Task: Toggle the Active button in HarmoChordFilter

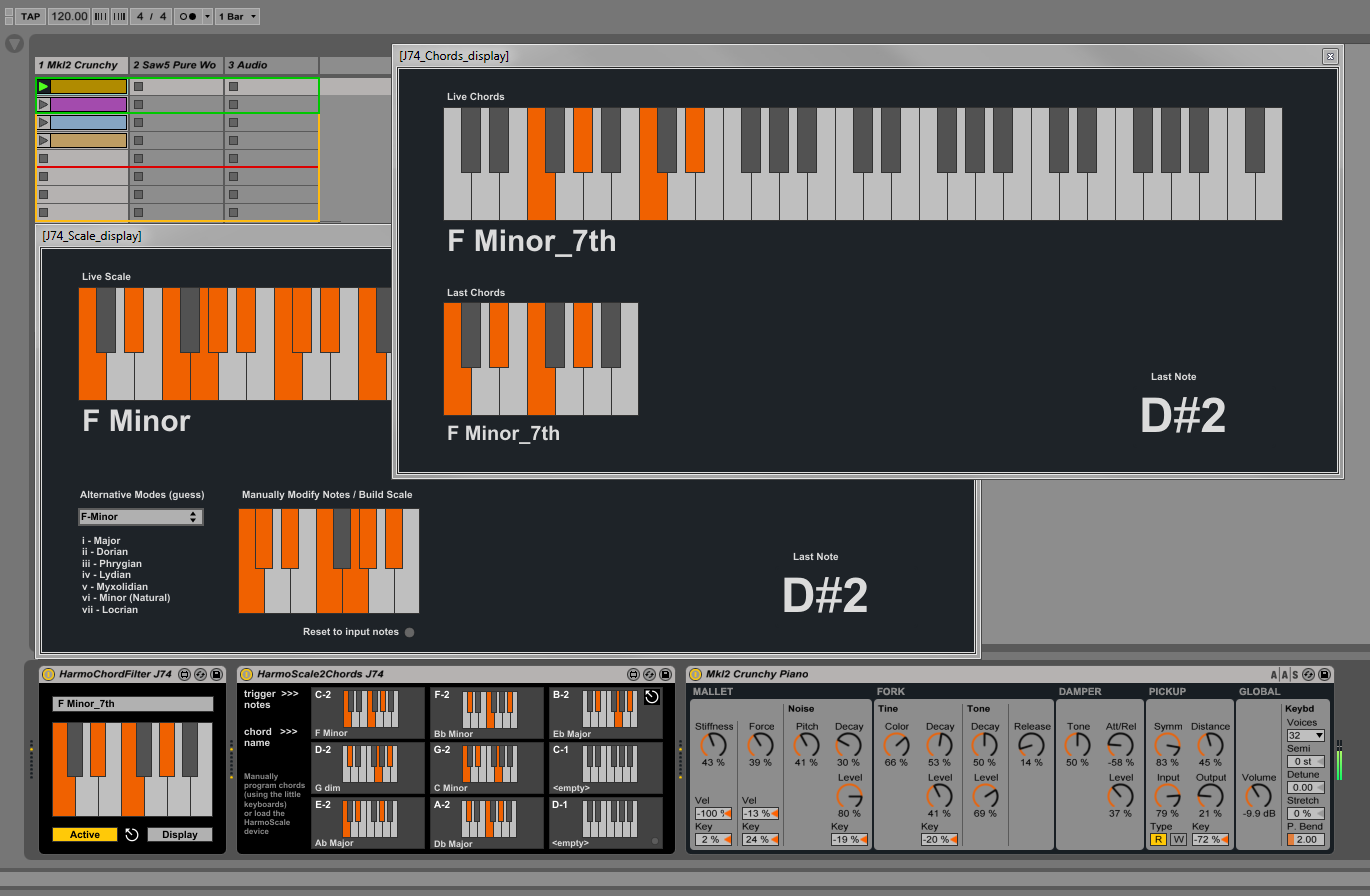Action: (x=85, y=834)
